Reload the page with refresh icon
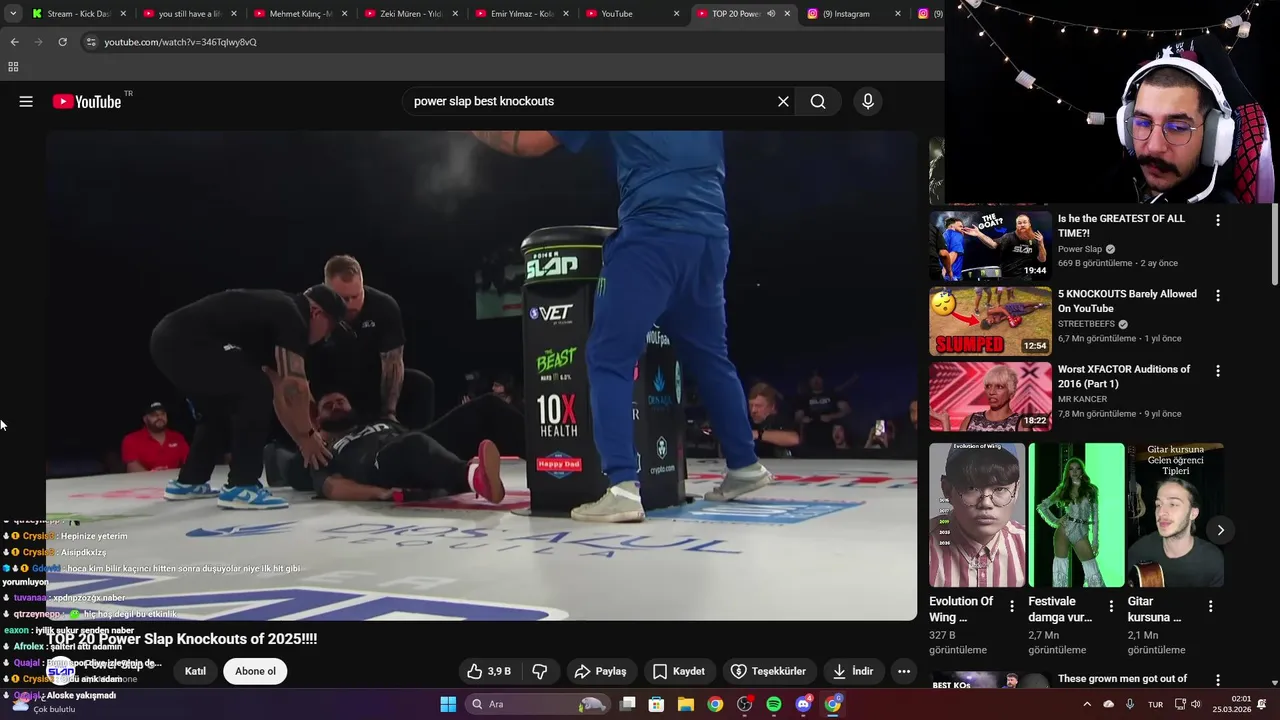 pyautogui.click(x=62, y=42)
